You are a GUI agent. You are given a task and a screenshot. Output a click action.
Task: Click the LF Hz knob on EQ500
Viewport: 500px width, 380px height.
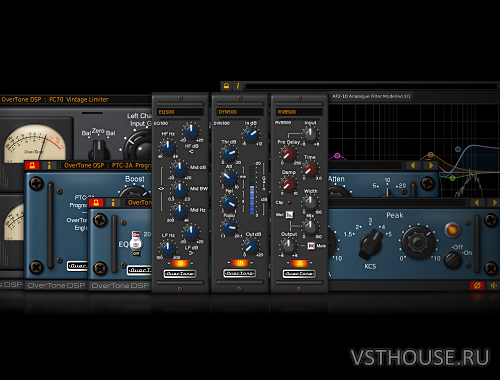coord(168,248)
